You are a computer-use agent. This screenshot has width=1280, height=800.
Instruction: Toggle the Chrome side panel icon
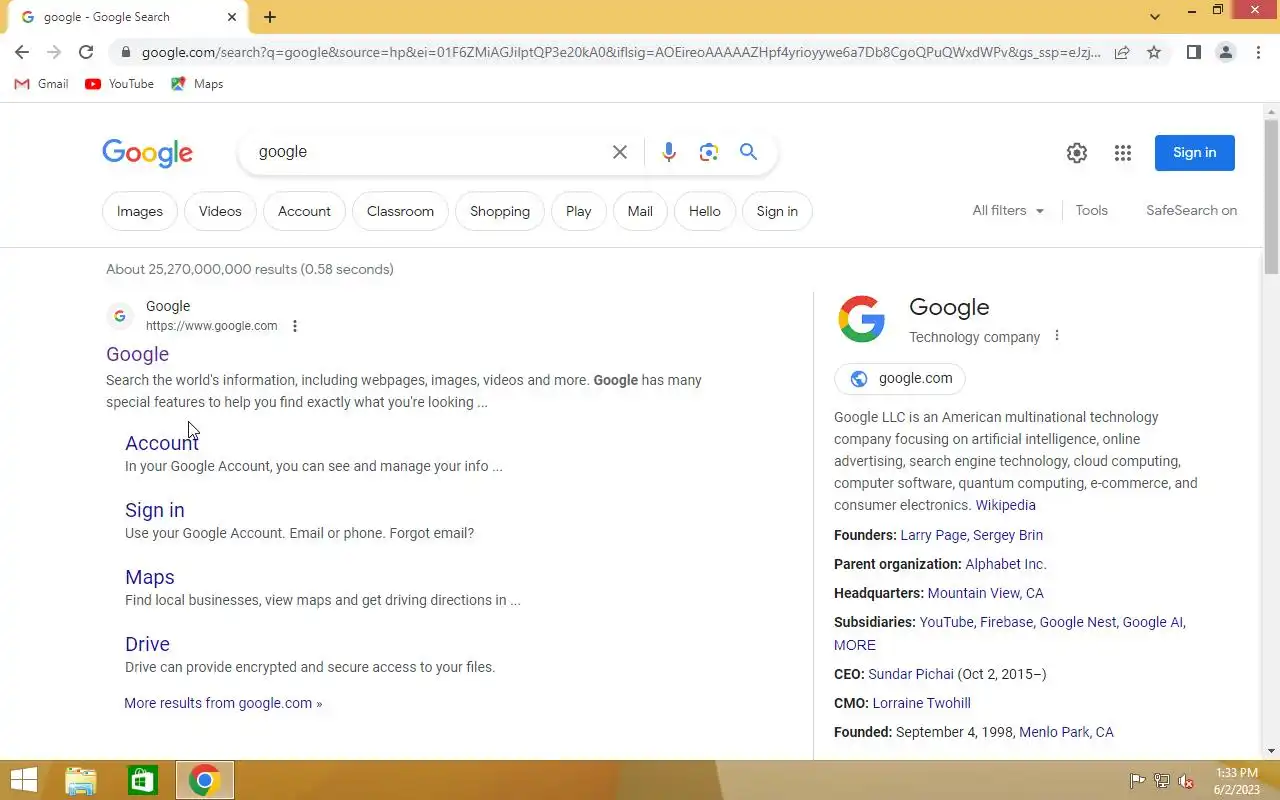1193,52
